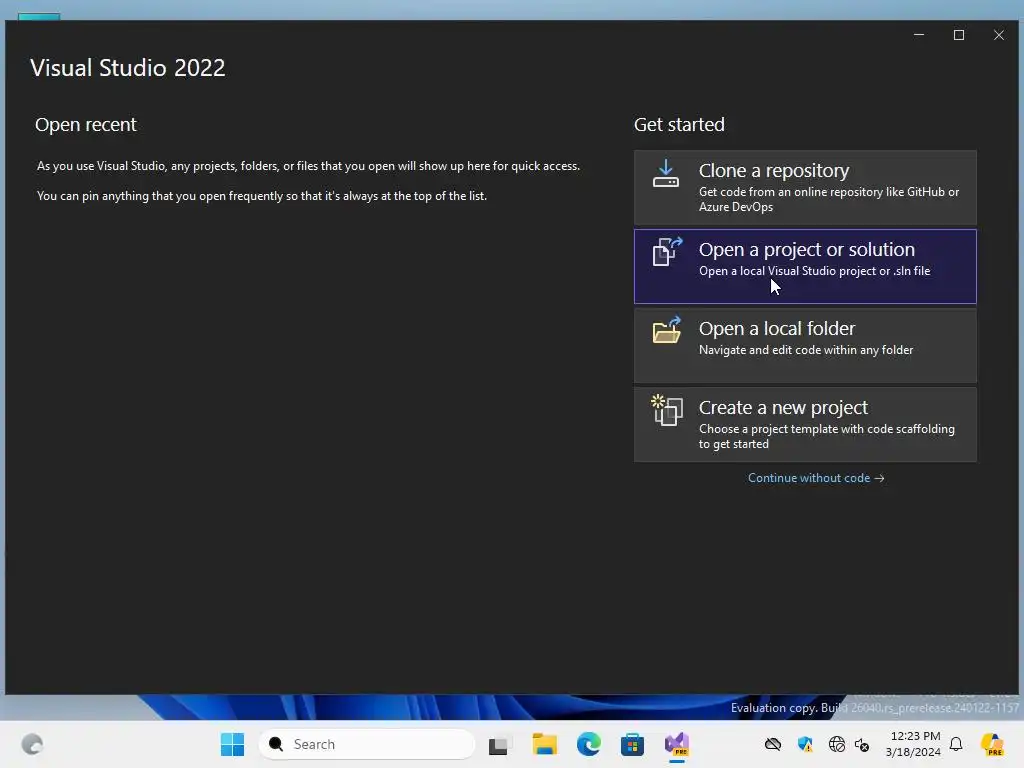The width and height of the screenshot is (1024, 768).
Task: Click the network globe tray icon
Action: [x=837, y=744]
